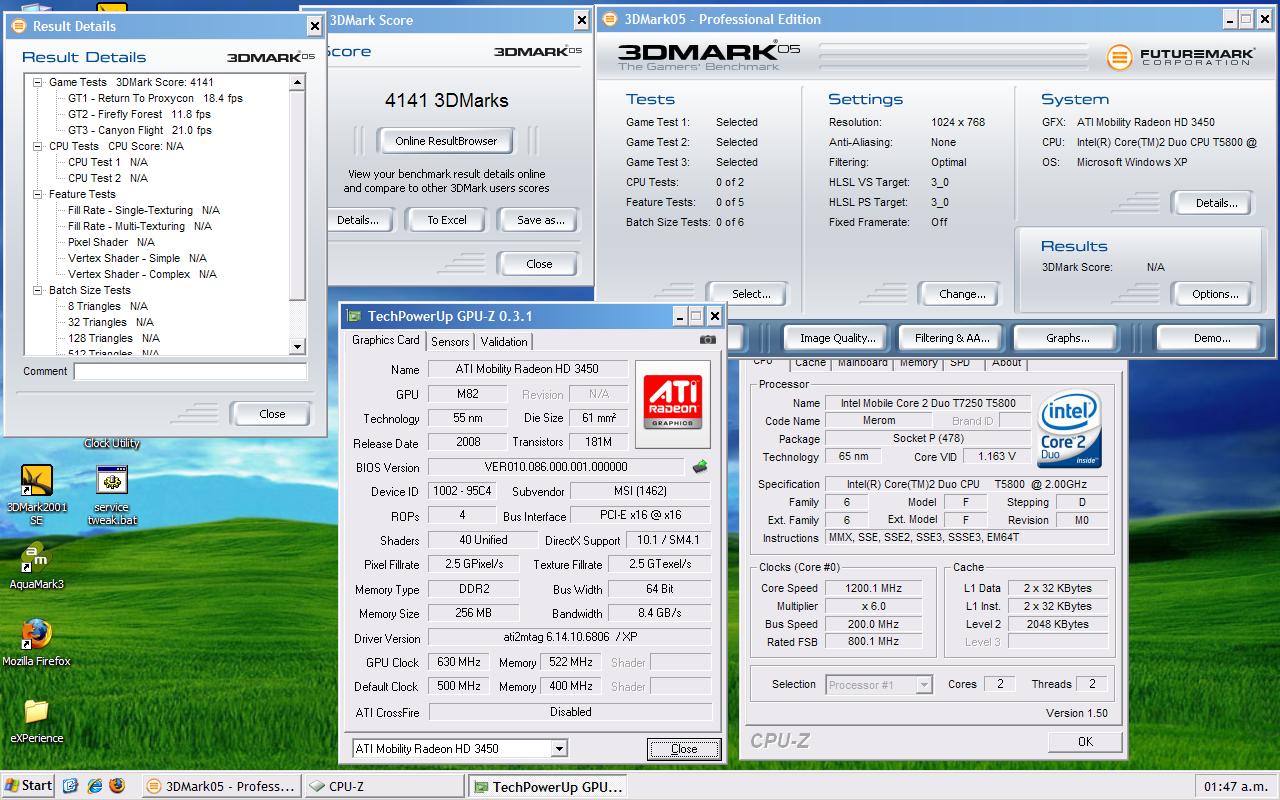1280x800 pixels.
Task: Click Online ResultBrowser button
Action: [x=446, y=141]
